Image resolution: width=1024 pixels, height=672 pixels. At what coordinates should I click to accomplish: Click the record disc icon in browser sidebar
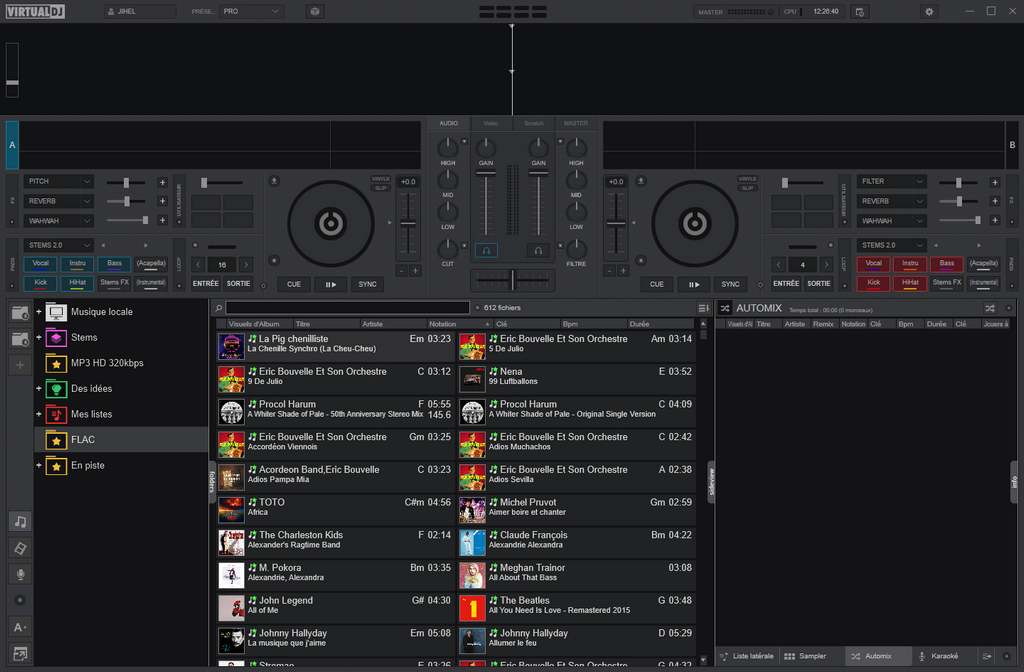pos(20,600)
